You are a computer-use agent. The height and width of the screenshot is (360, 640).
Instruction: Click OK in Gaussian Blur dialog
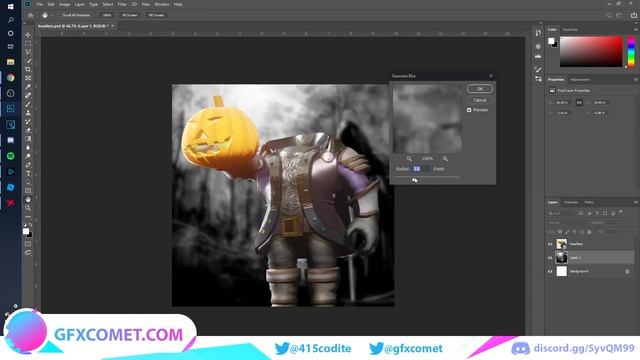tap(480, 89)
